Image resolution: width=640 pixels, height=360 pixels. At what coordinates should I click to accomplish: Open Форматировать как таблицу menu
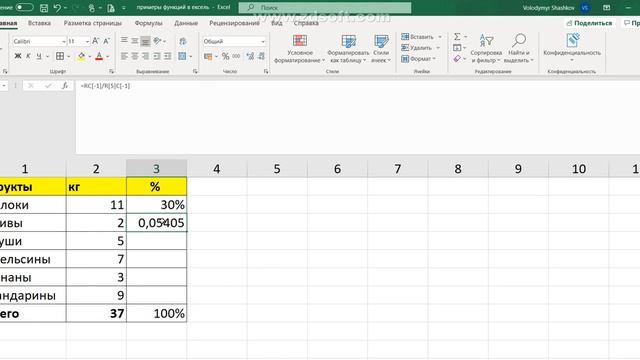348,49
